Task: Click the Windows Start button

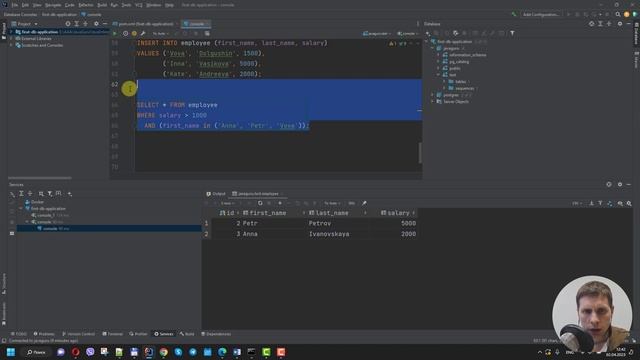Action: [11, 352]
